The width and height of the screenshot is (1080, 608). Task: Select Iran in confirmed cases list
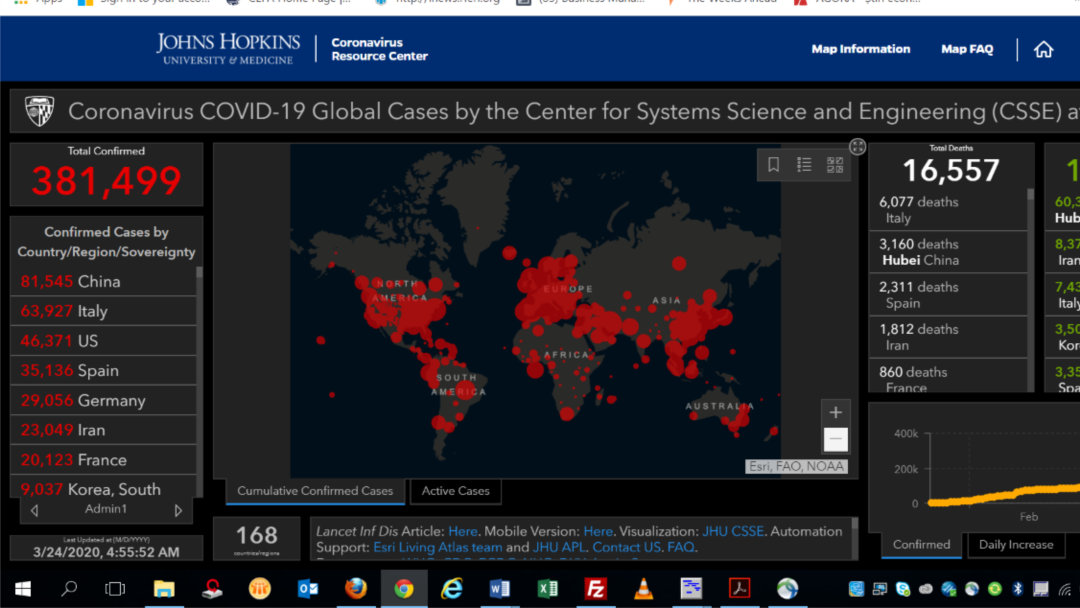[103, 430]
